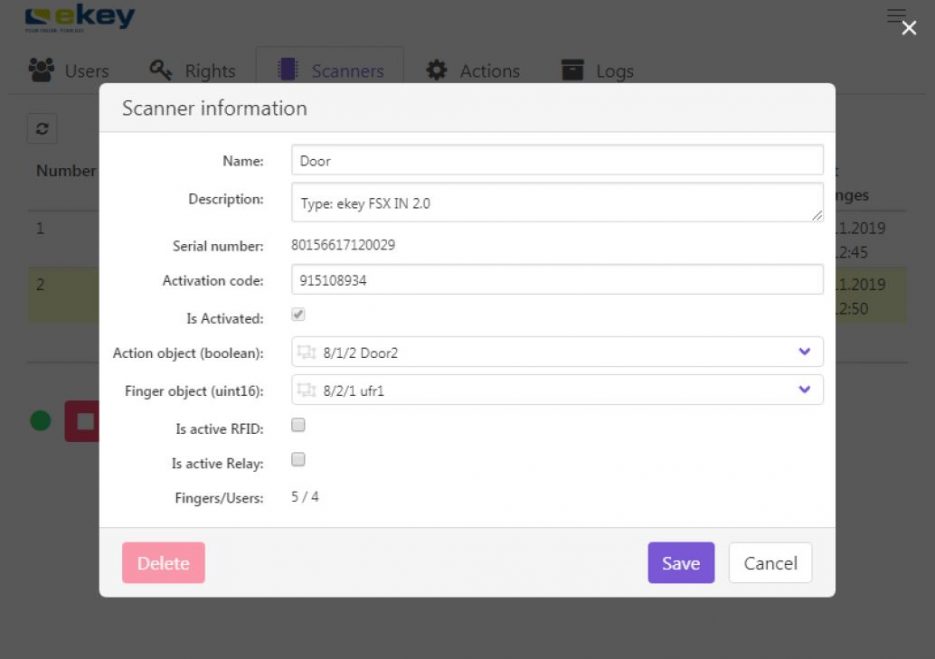The height and width of the screenshot is (659, 935).
Task: Expand Action object dropdown chevron
Action: [x=804, y=352]
